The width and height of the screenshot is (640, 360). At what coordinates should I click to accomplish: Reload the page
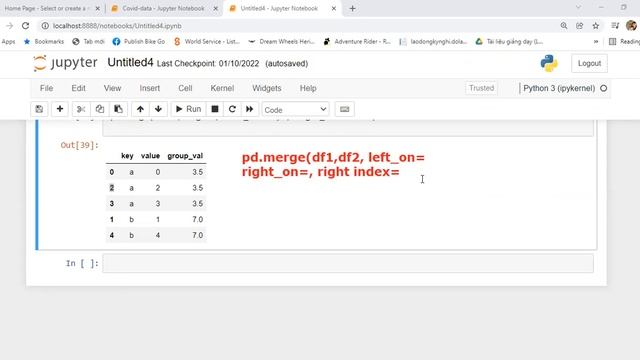point(25,26)
